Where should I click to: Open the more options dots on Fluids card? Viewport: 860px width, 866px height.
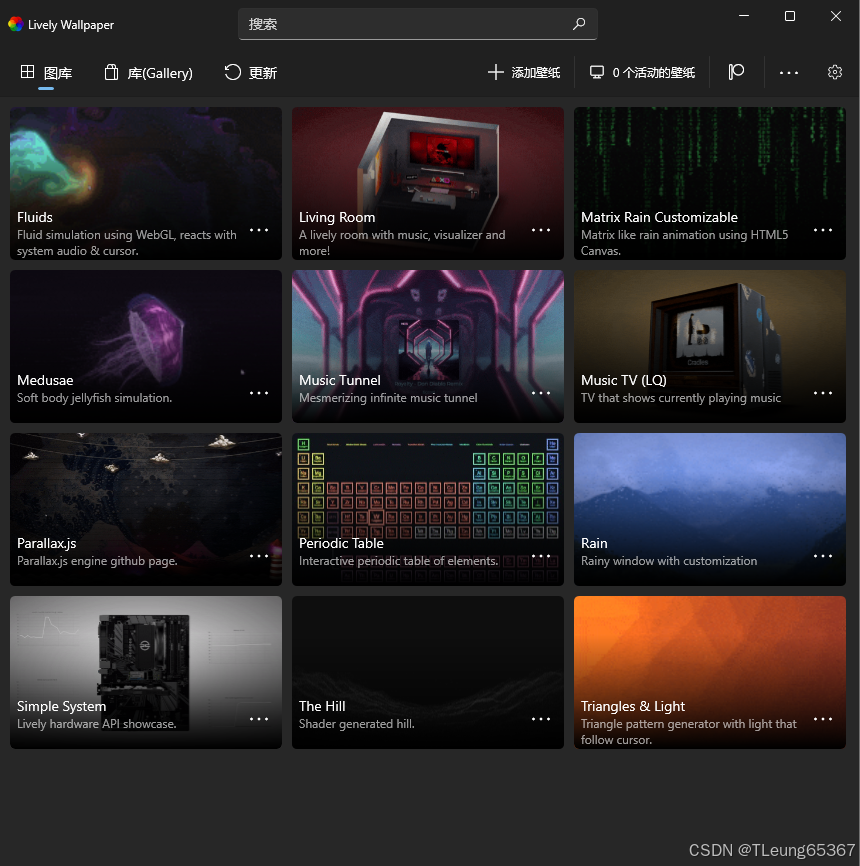tap(258, 230)
